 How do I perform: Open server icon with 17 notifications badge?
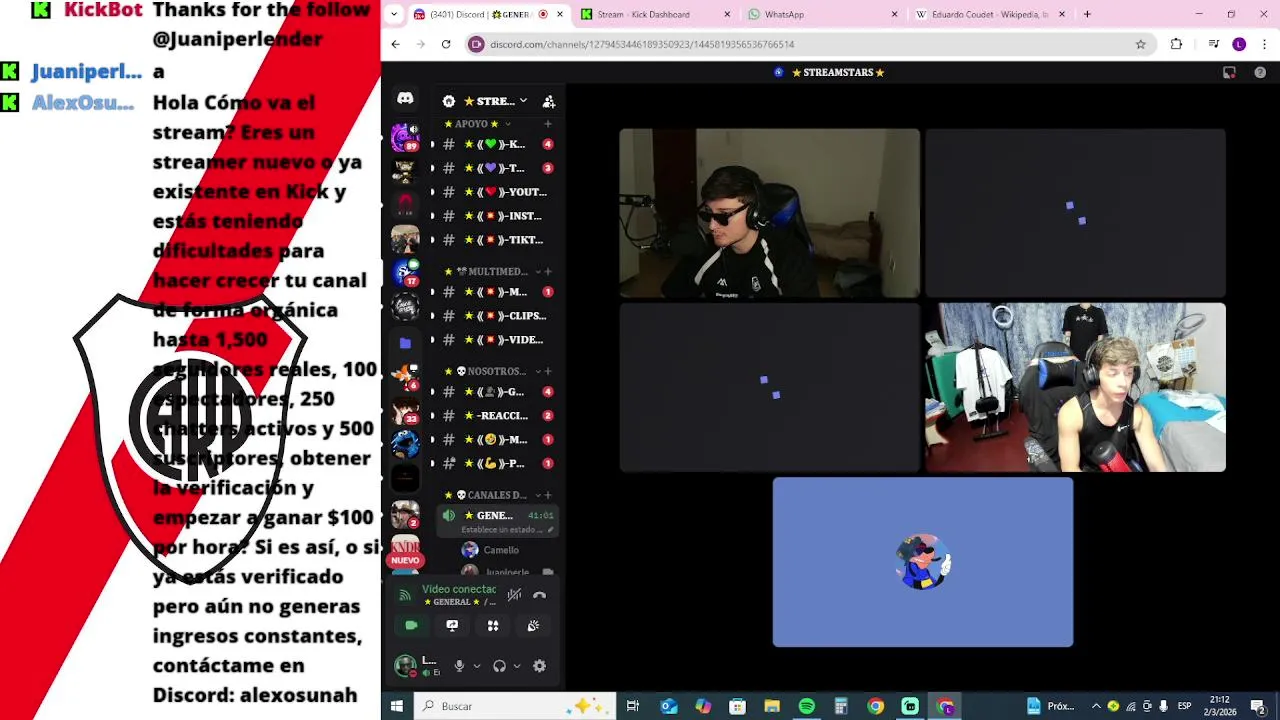pos(405,272)
